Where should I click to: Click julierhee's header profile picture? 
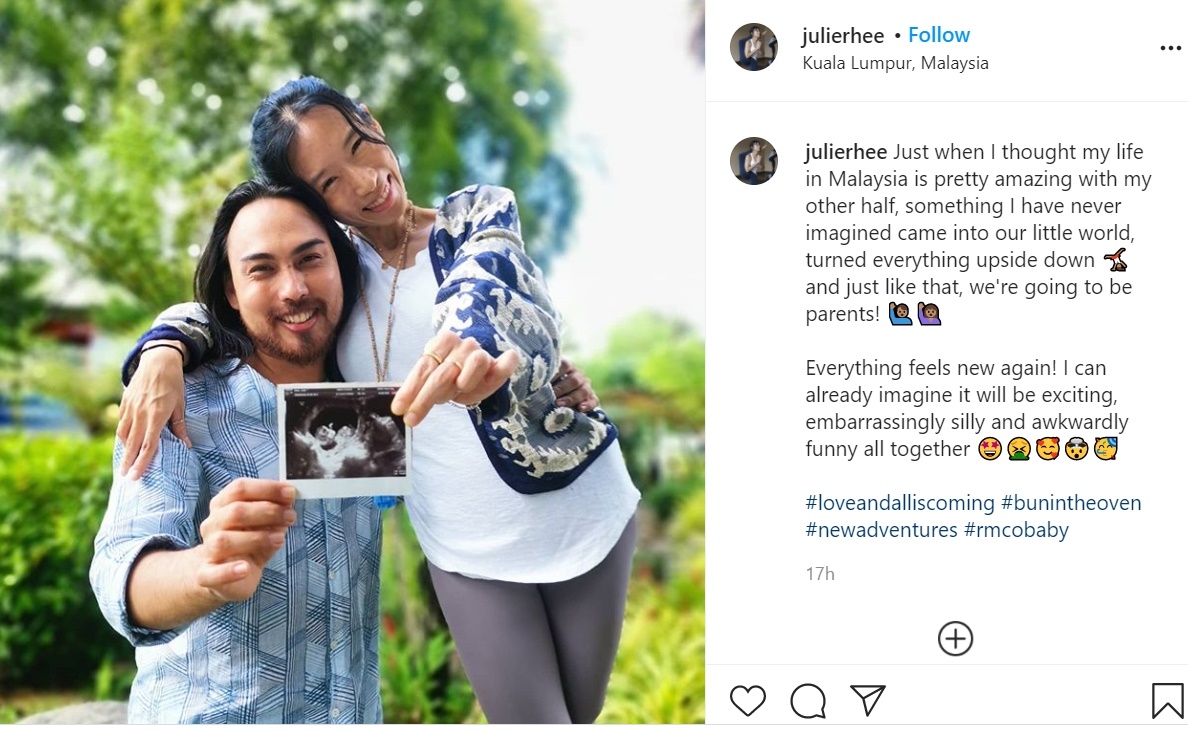point(754,47)
